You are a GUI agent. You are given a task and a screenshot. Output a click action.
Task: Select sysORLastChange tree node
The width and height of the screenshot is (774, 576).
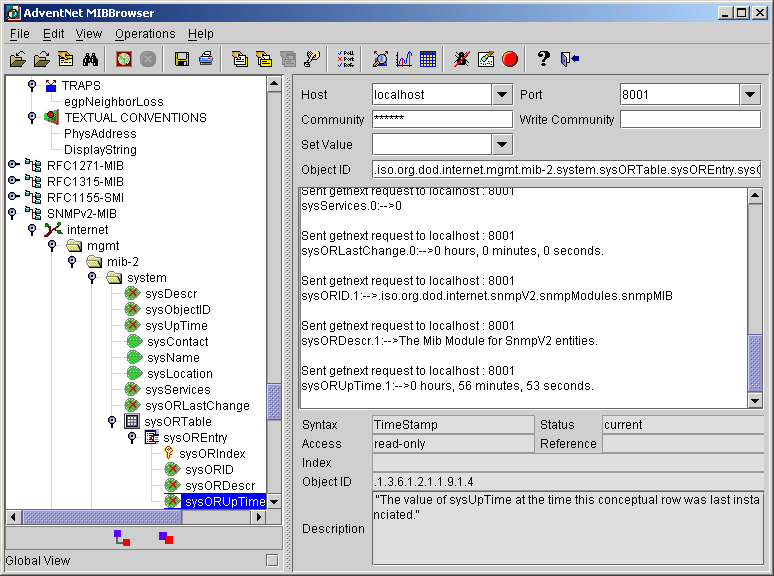pos(197,406)
